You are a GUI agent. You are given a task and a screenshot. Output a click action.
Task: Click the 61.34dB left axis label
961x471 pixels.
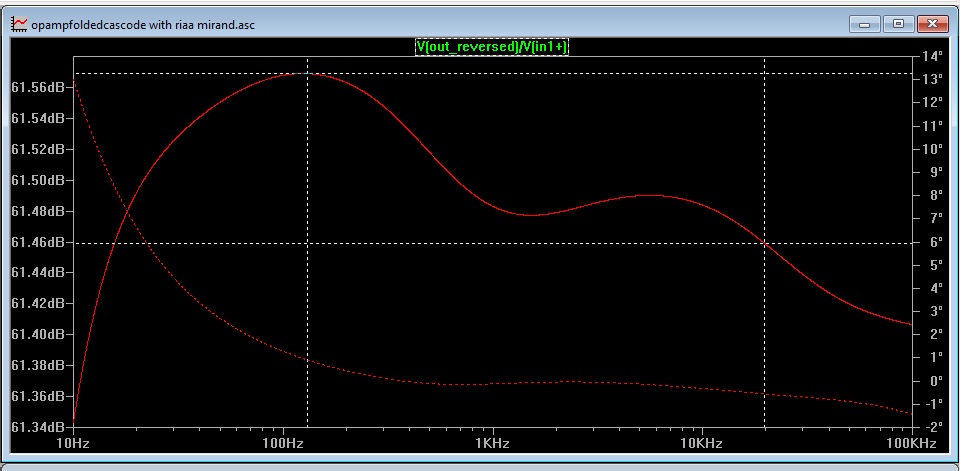point(37,427)
